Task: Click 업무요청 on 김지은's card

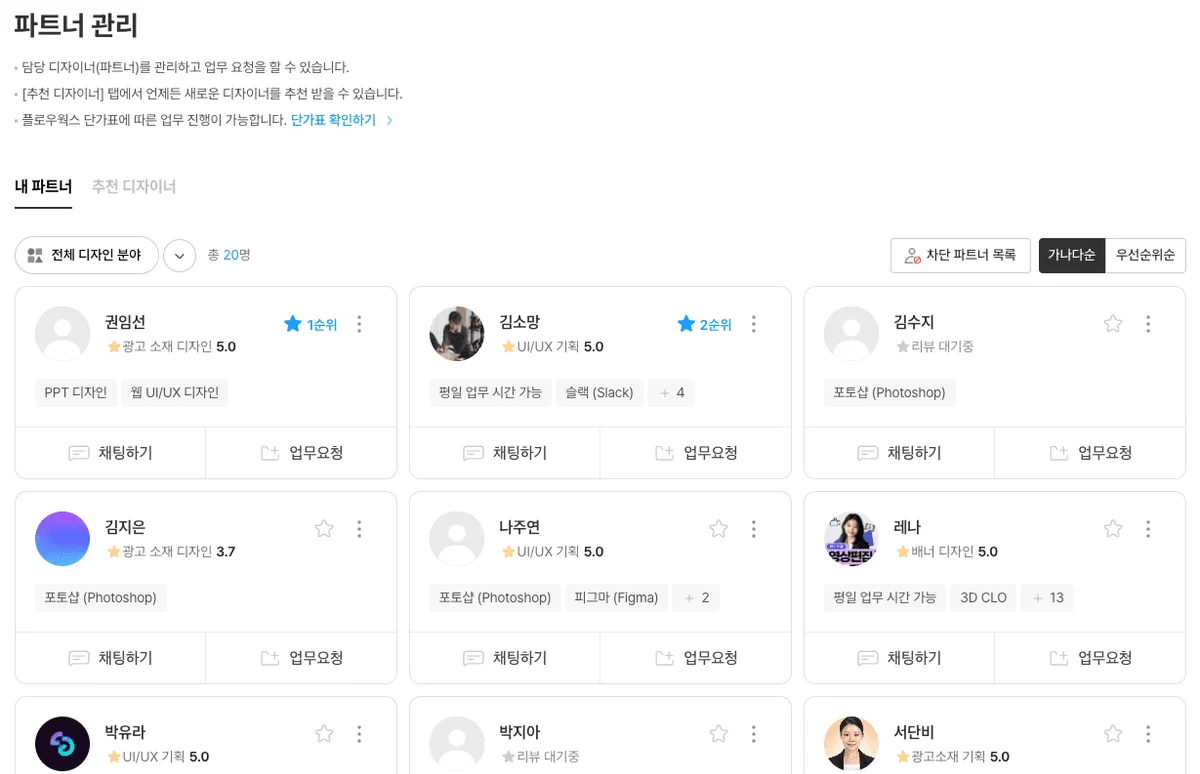Action: (x=301, y=658)
